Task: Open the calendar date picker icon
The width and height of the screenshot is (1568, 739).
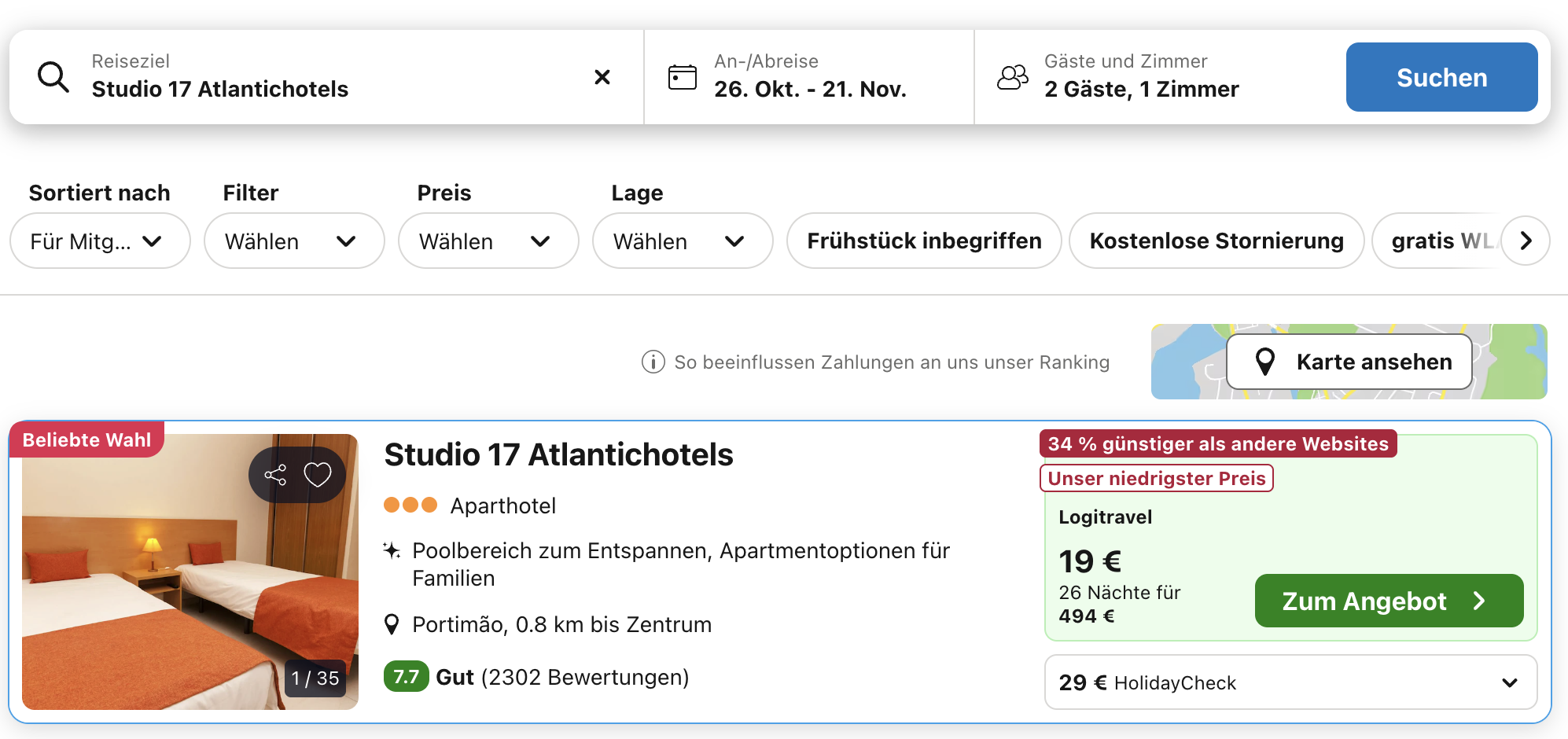Action: tap(682, 77)
